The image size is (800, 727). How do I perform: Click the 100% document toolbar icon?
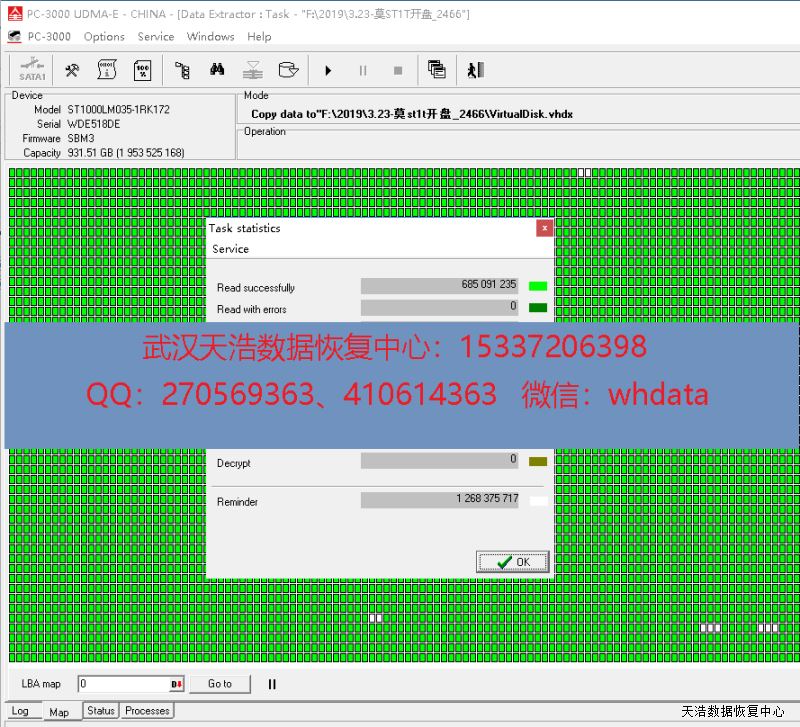[x=141, y=70]
